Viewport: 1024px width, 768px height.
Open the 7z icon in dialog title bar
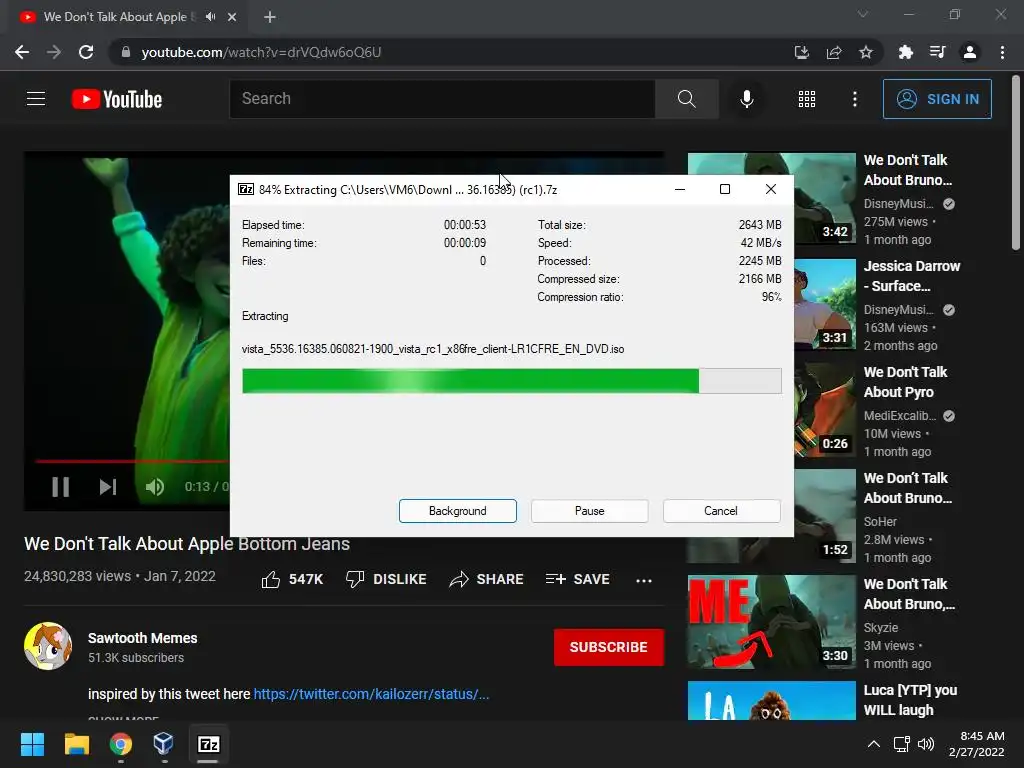tap(246, 189)
